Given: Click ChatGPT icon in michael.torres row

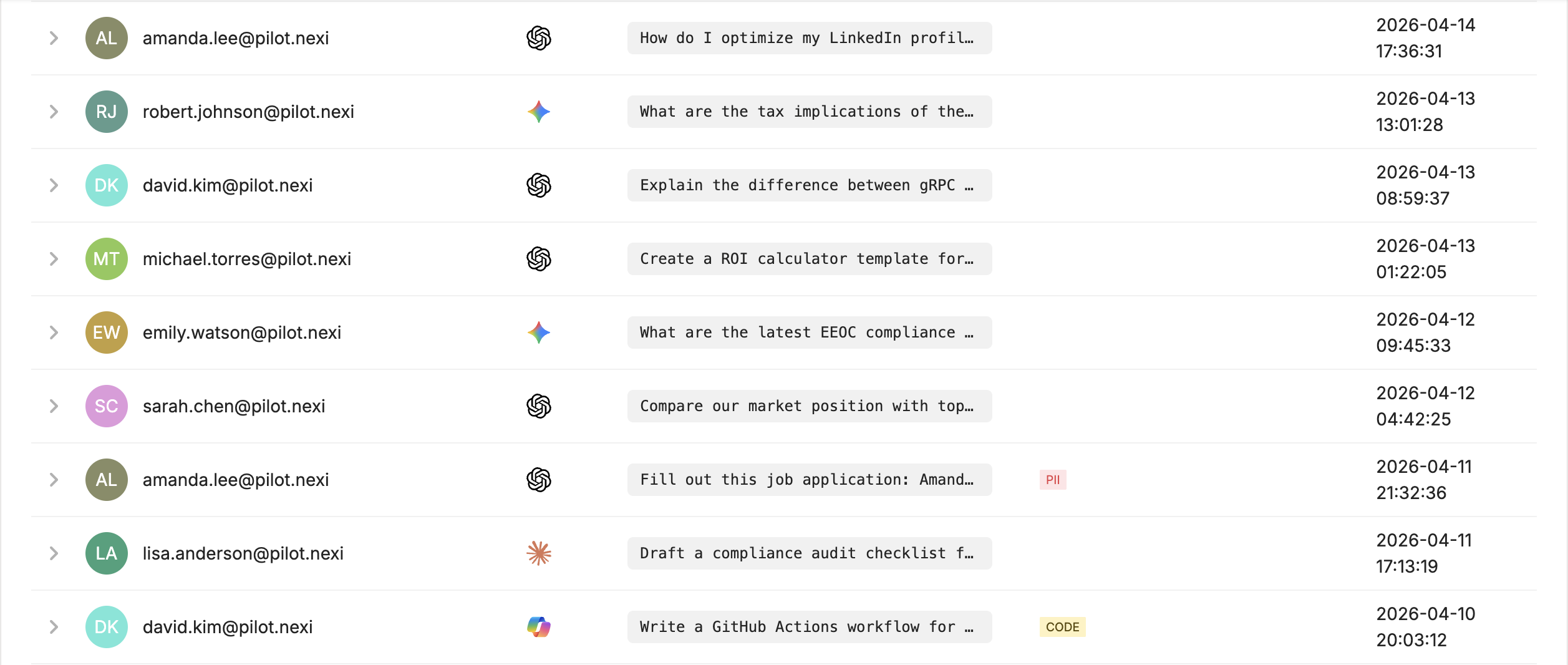Looking at the screenshot, I should click(538, 259).
